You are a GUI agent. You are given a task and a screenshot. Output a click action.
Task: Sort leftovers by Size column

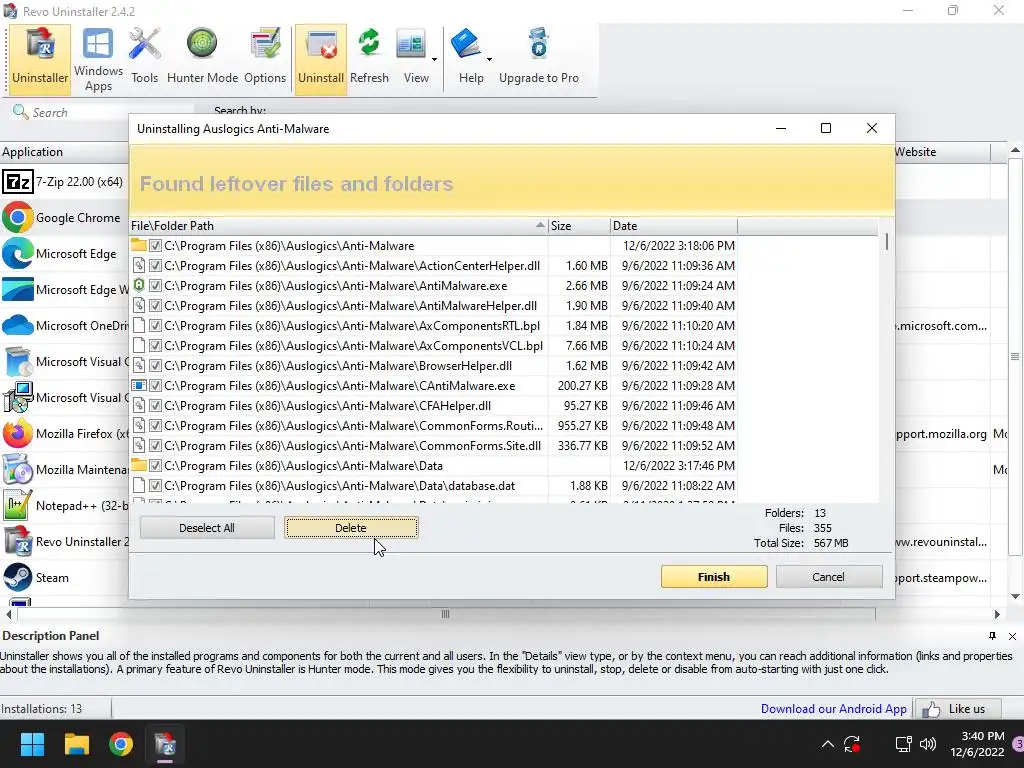coord(579,226)
